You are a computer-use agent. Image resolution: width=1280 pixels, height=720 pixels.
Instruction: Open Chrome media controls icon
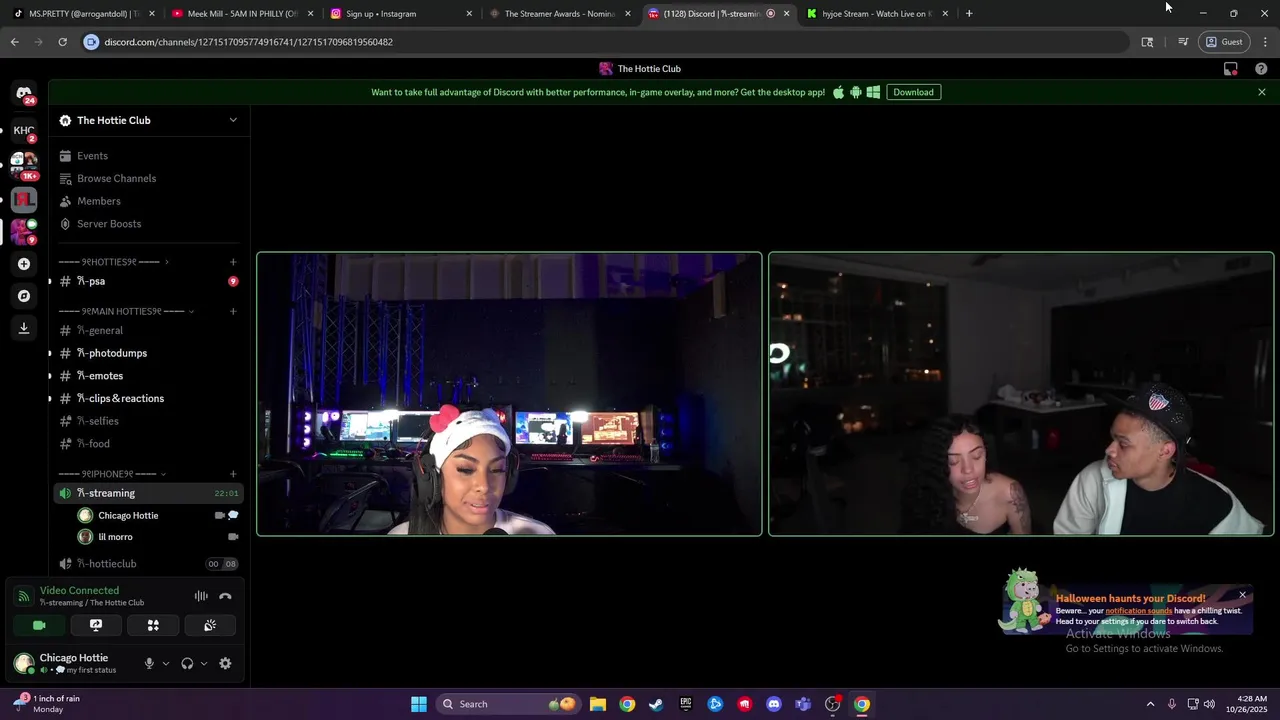pyautogui.click(x=1183, y=42)
